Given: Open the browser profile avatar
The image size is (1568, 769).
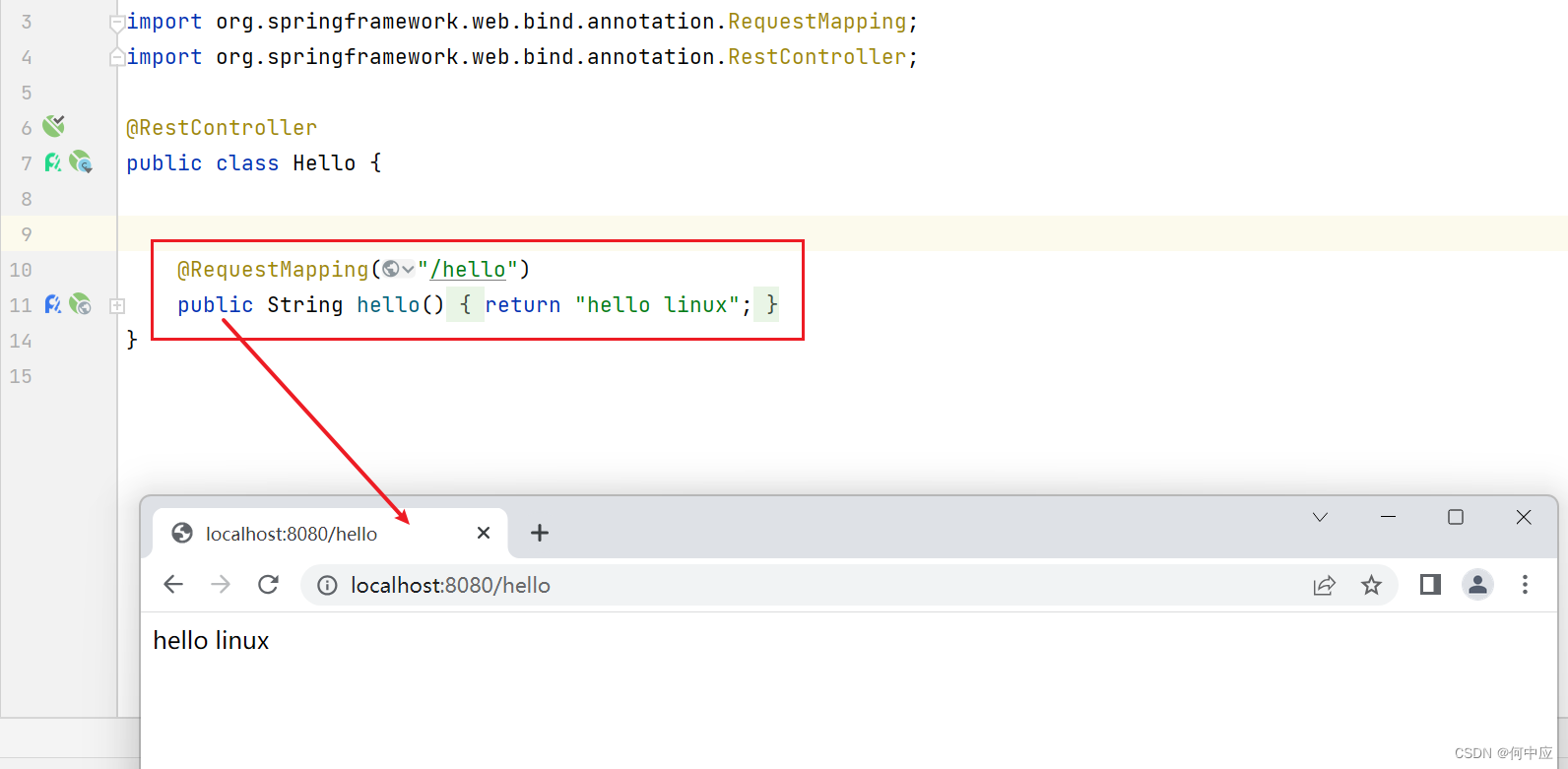Looking at the screenshot, I should point(1477,585).
